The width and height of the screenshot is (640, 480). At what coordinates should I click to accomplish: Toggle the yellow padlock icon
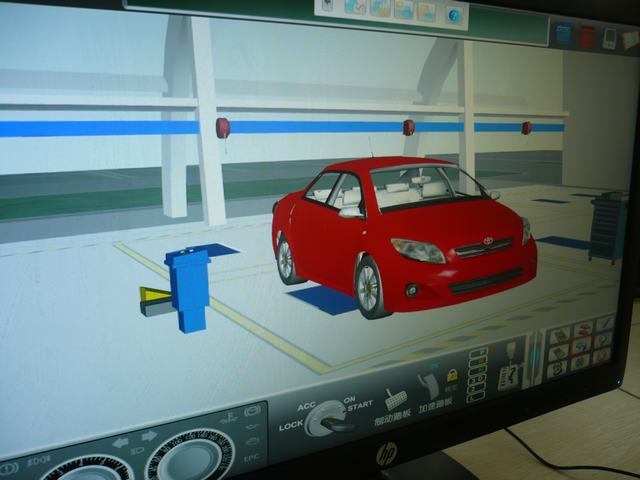coord(452,376)
